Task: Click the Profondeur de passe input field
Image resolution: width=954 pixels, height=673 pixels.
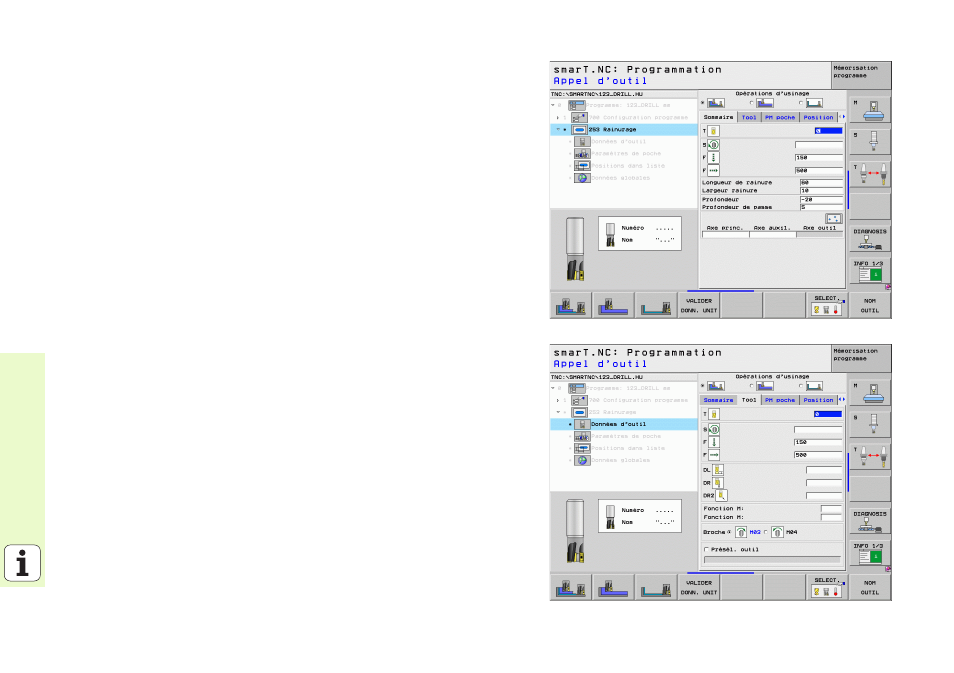Action: [821, 207]
